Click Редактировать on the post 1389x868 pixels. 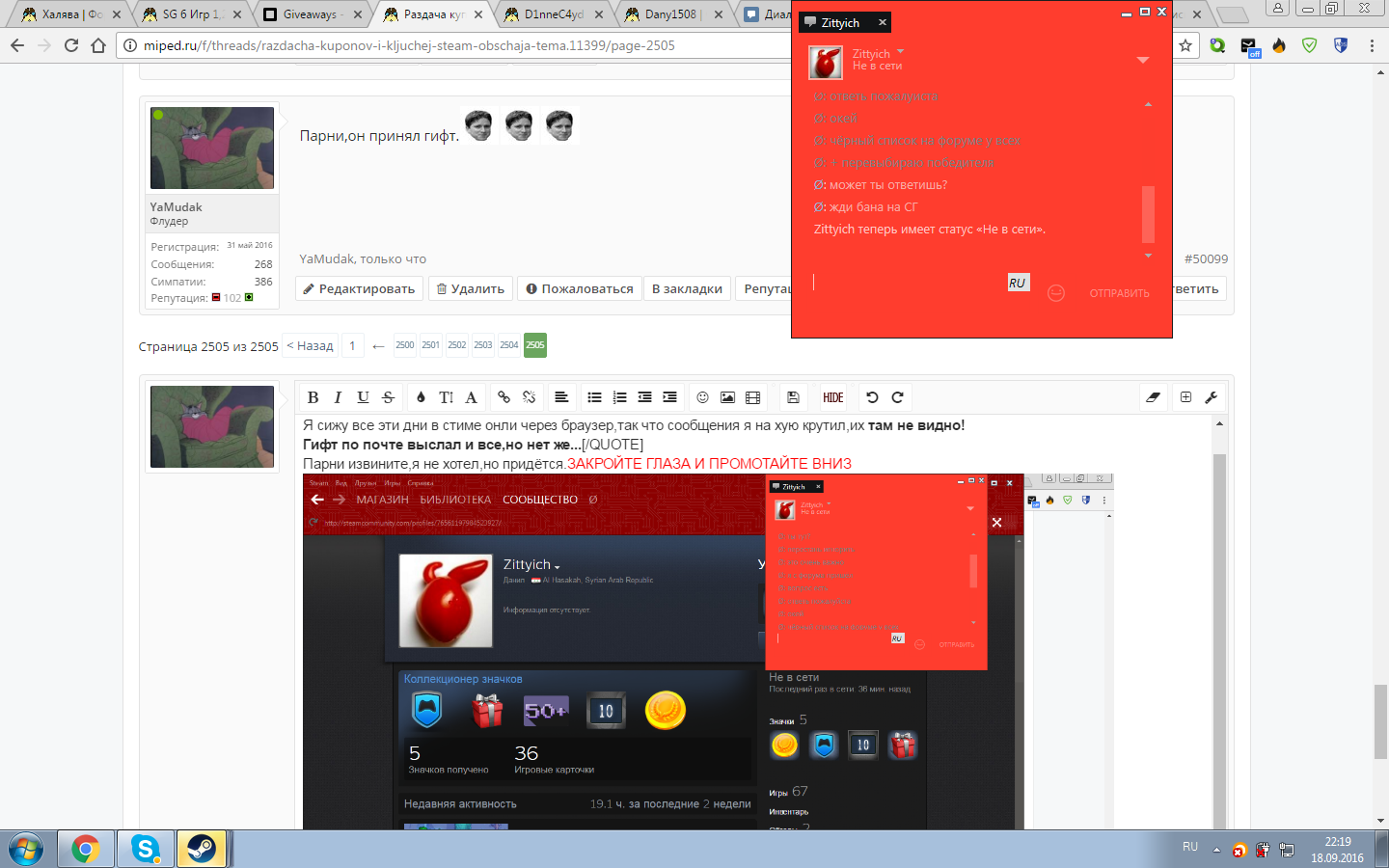(x=359, y=288)
